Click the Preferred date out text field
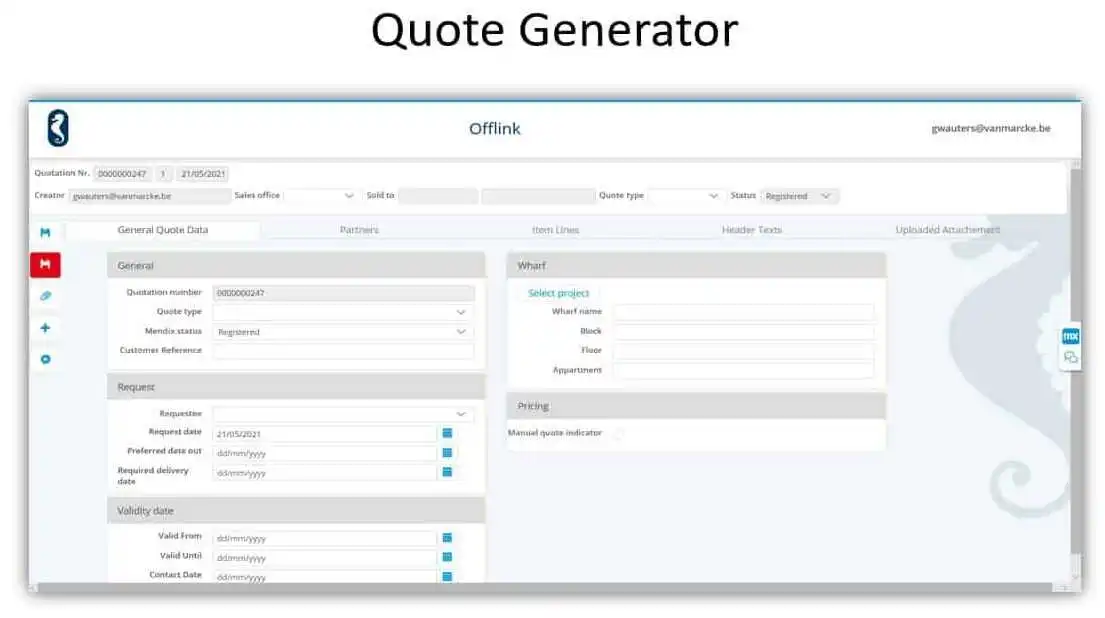Screen dimensions: 1105x618 coord(324,453)
